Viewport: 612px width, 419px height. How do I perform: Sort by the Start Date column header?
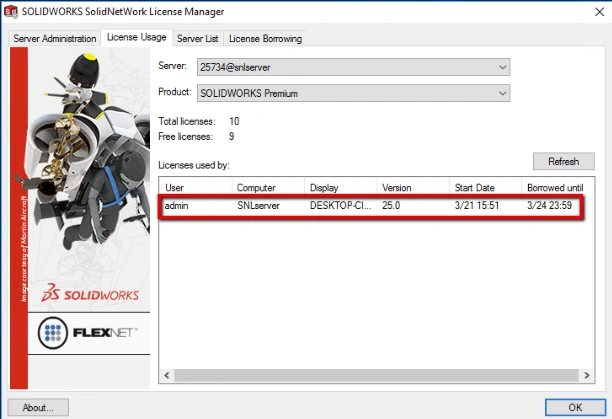click(486, 188)
